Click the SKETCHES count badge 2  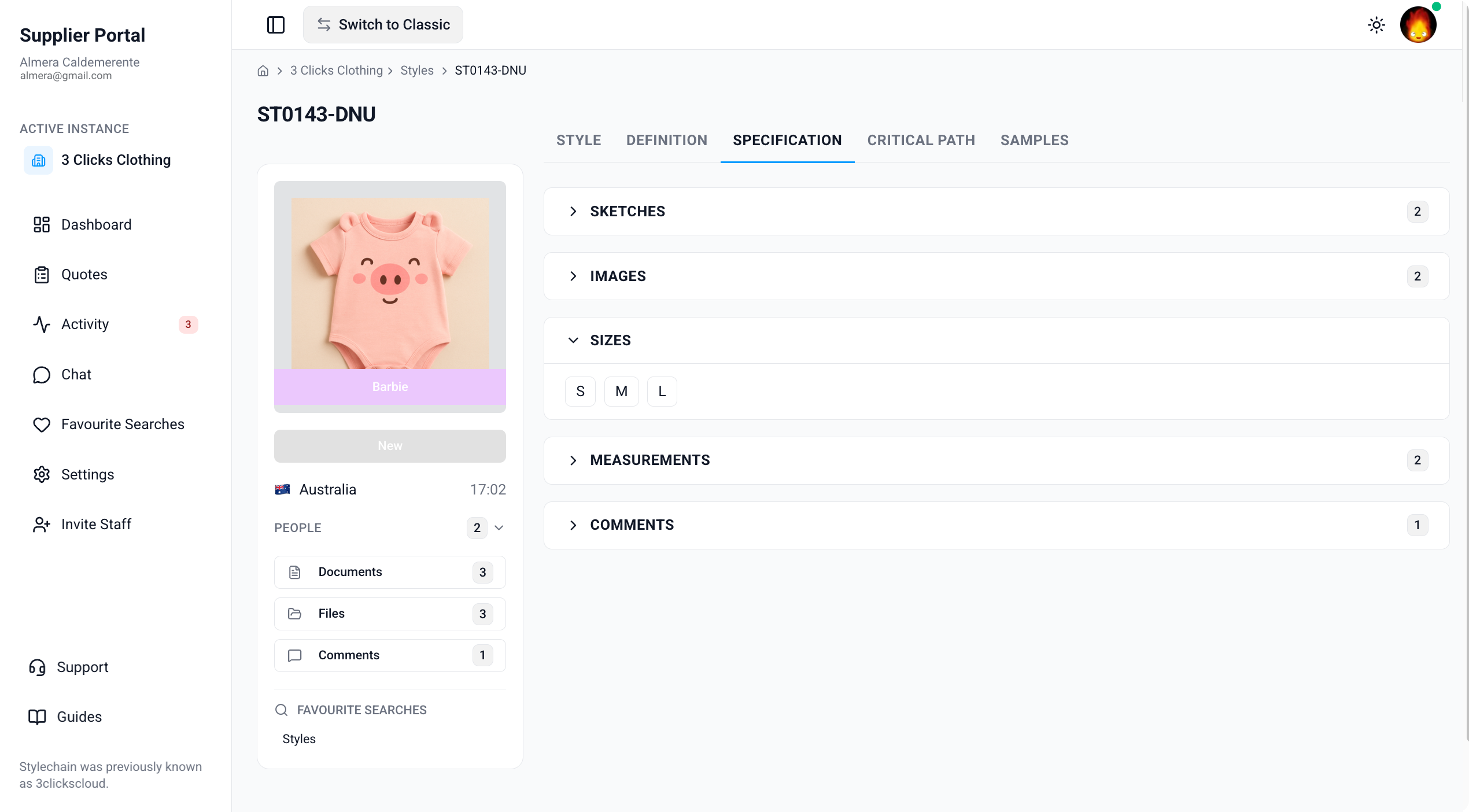(1417, 212)
